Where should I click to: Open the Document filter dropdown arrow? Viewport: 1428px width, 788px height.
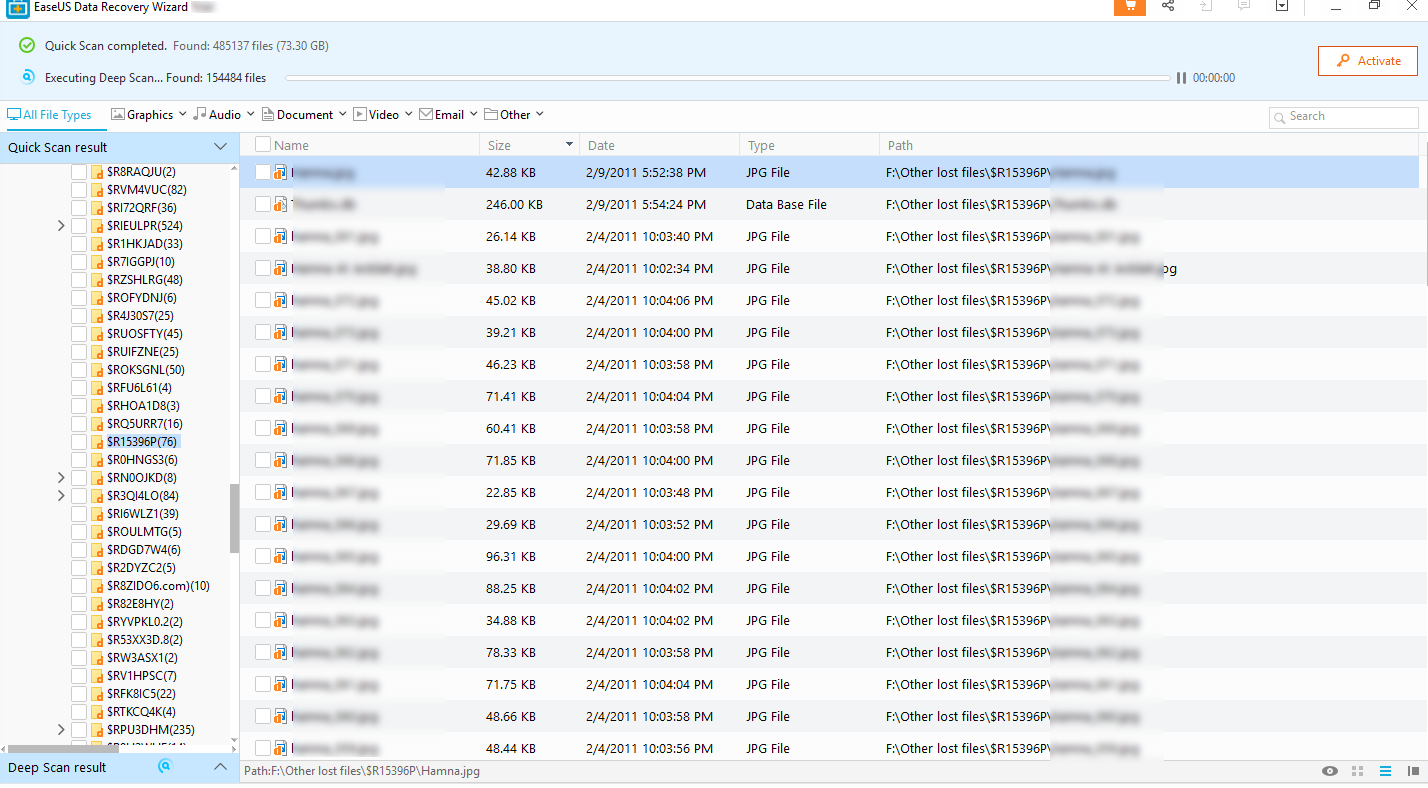click(x=343, y=114)
